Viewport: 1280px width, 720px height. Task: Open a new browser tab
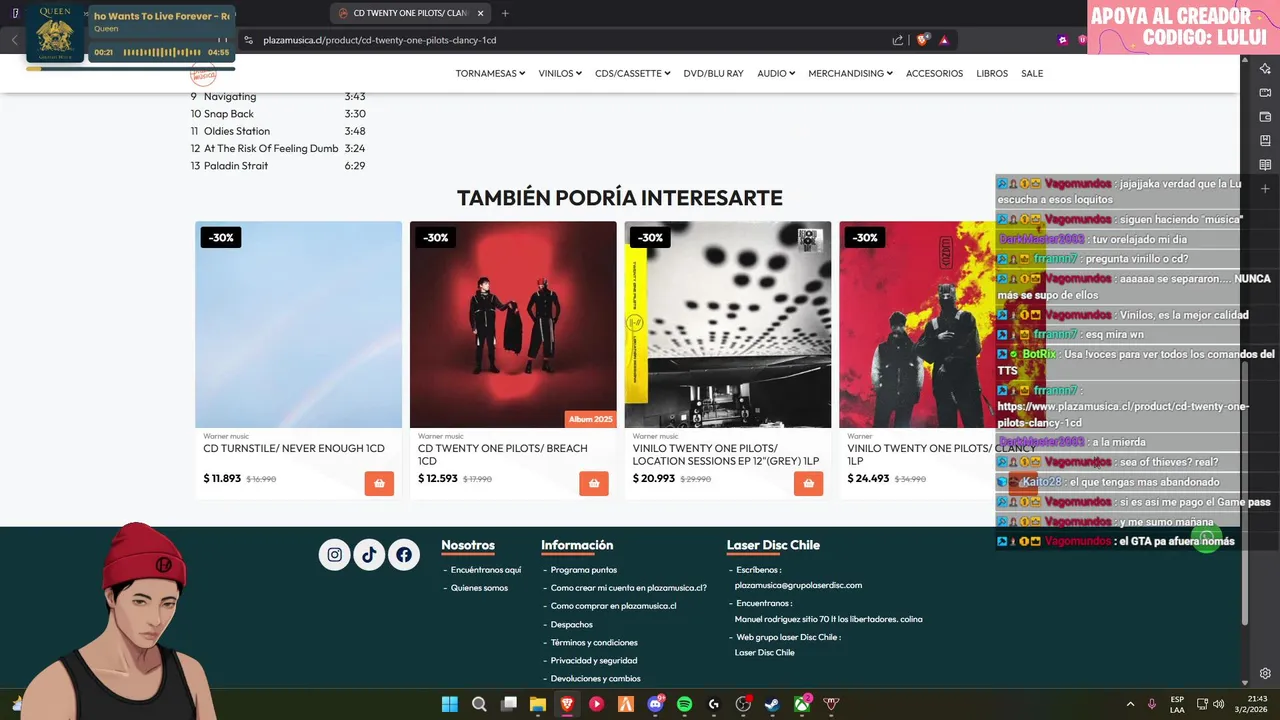click(505, 13)
